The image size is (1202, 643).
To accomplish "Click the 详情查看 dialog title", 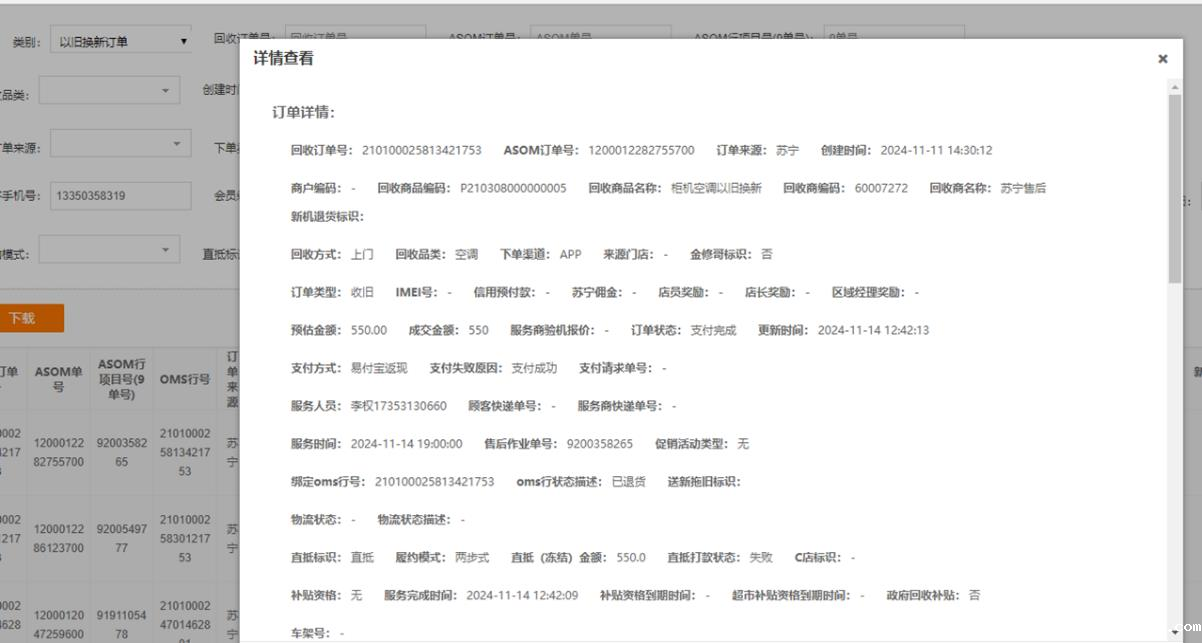I will click(x=283, y=58).
